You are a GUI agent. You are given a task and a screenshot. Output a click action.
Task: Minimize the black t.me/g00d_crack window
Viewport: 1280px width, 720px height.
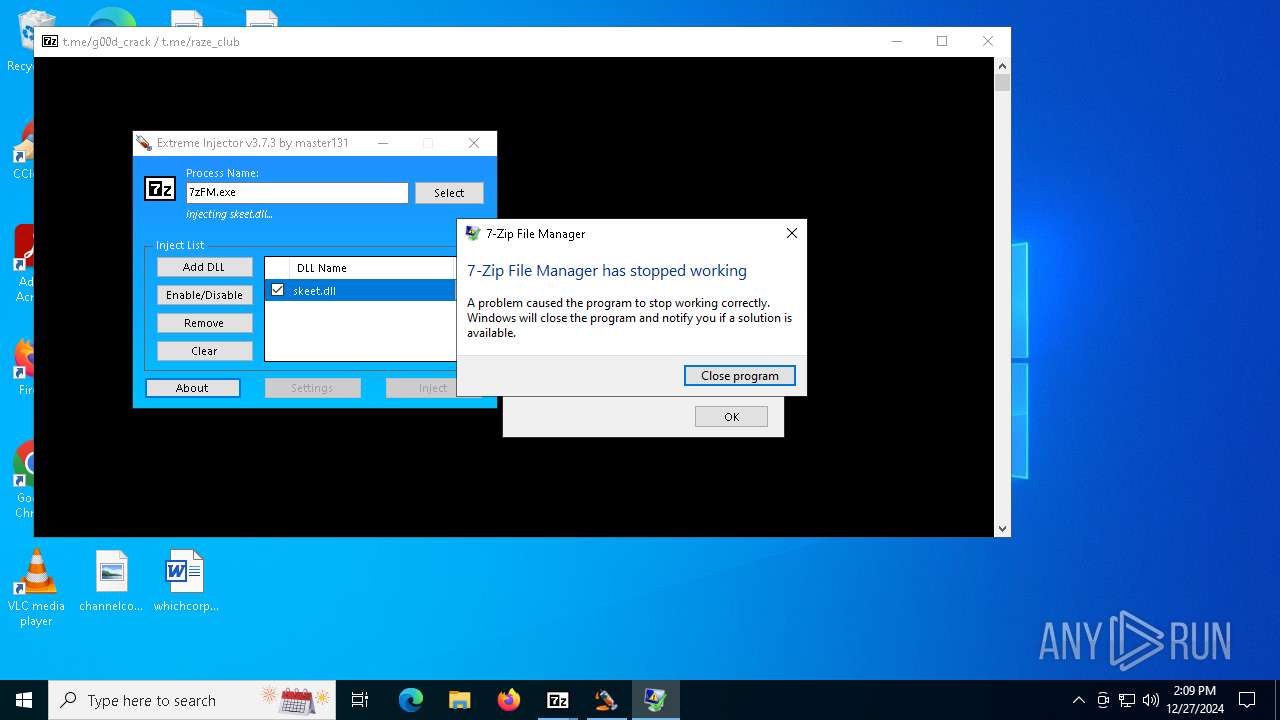[897, 41]
